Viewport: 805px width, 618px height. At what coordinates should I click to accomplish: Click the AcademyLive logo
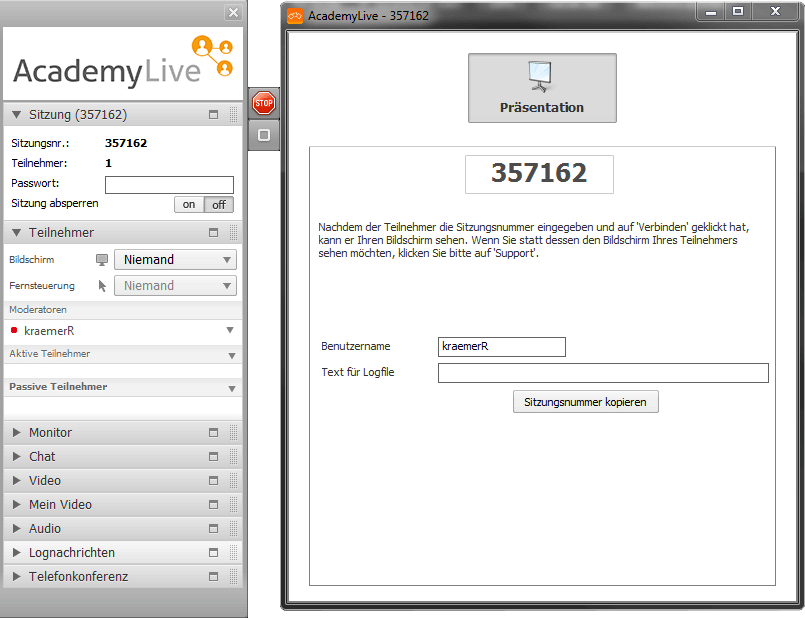click(x=123, y=63)
